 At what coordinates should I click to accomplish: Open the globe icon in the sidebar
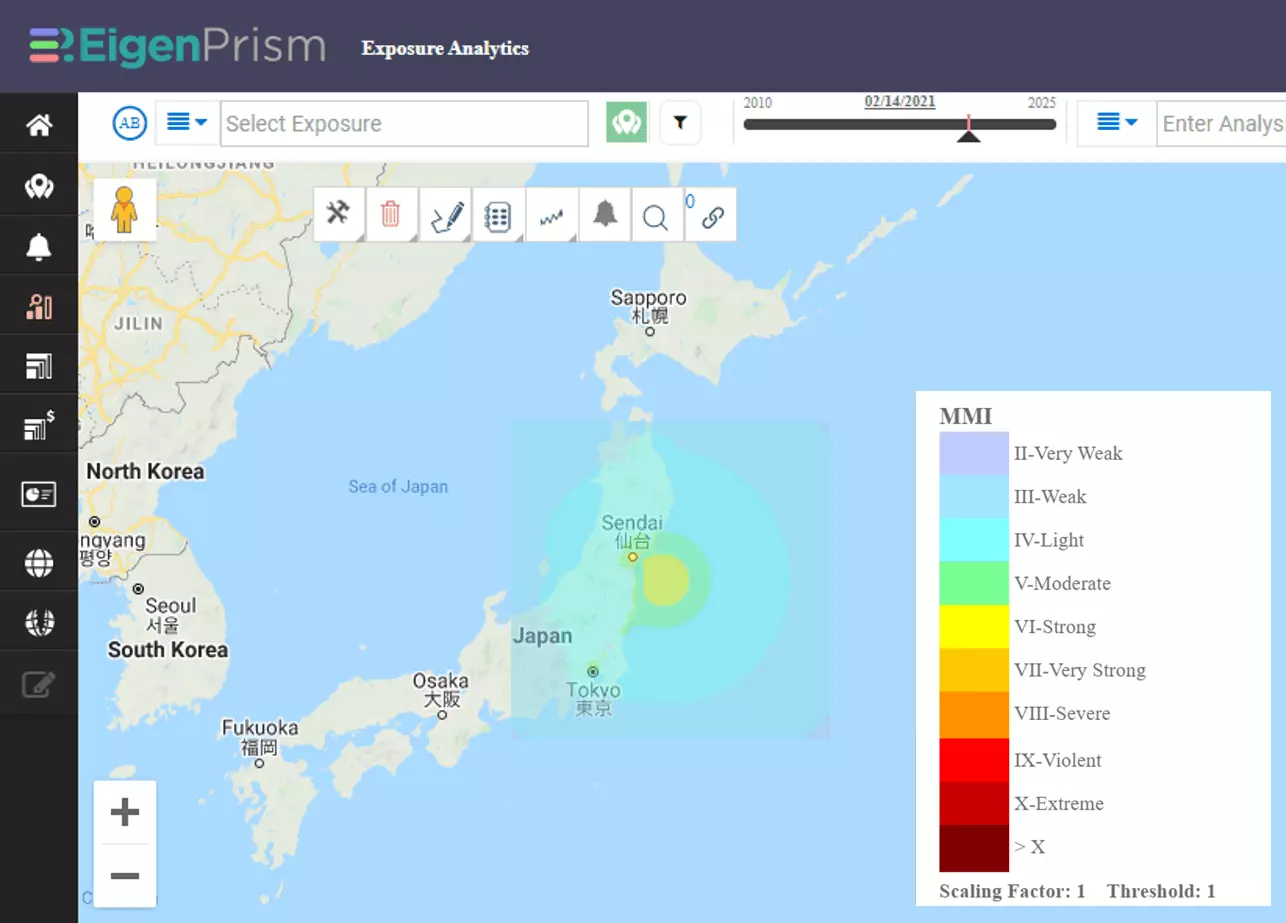39,563
